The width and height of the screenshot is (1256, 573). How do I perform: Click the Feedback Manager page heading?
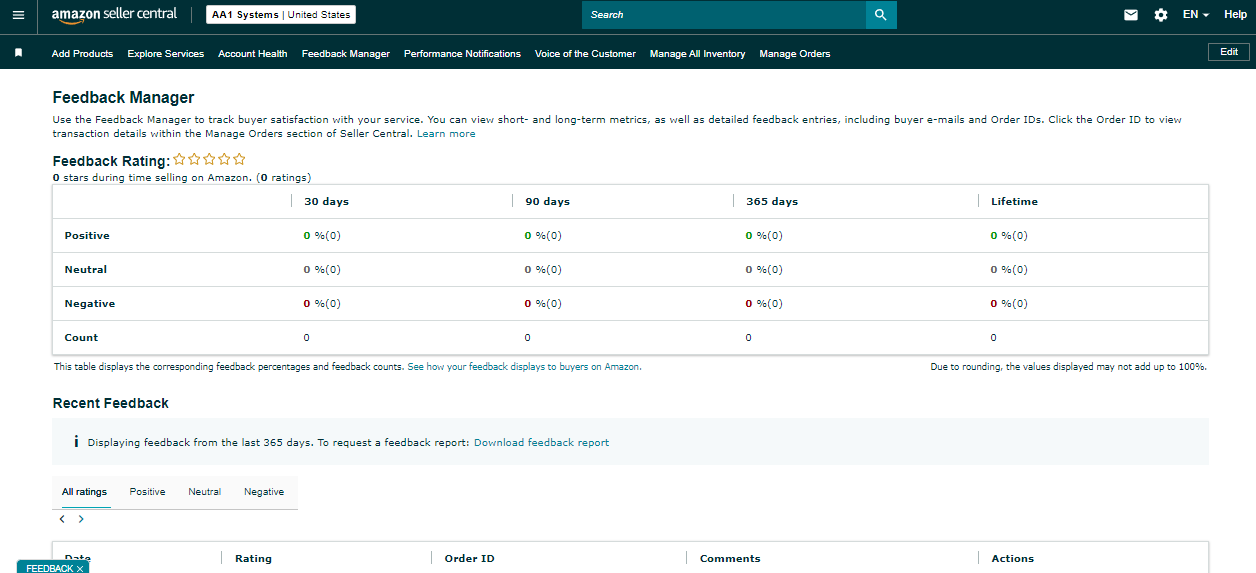pos(123,98)
